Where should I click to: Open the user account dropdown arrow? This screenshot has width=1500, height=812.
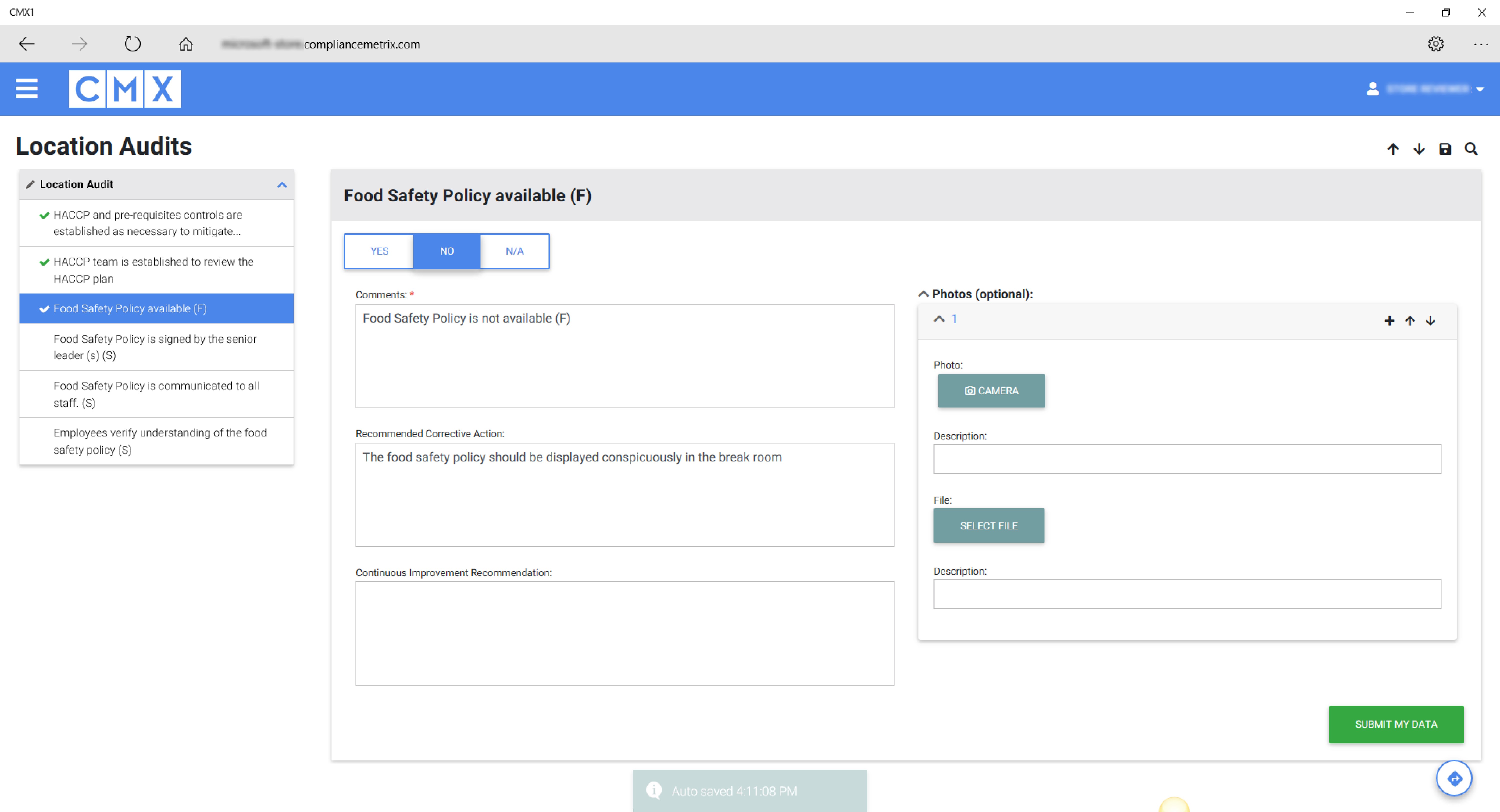1480,90
